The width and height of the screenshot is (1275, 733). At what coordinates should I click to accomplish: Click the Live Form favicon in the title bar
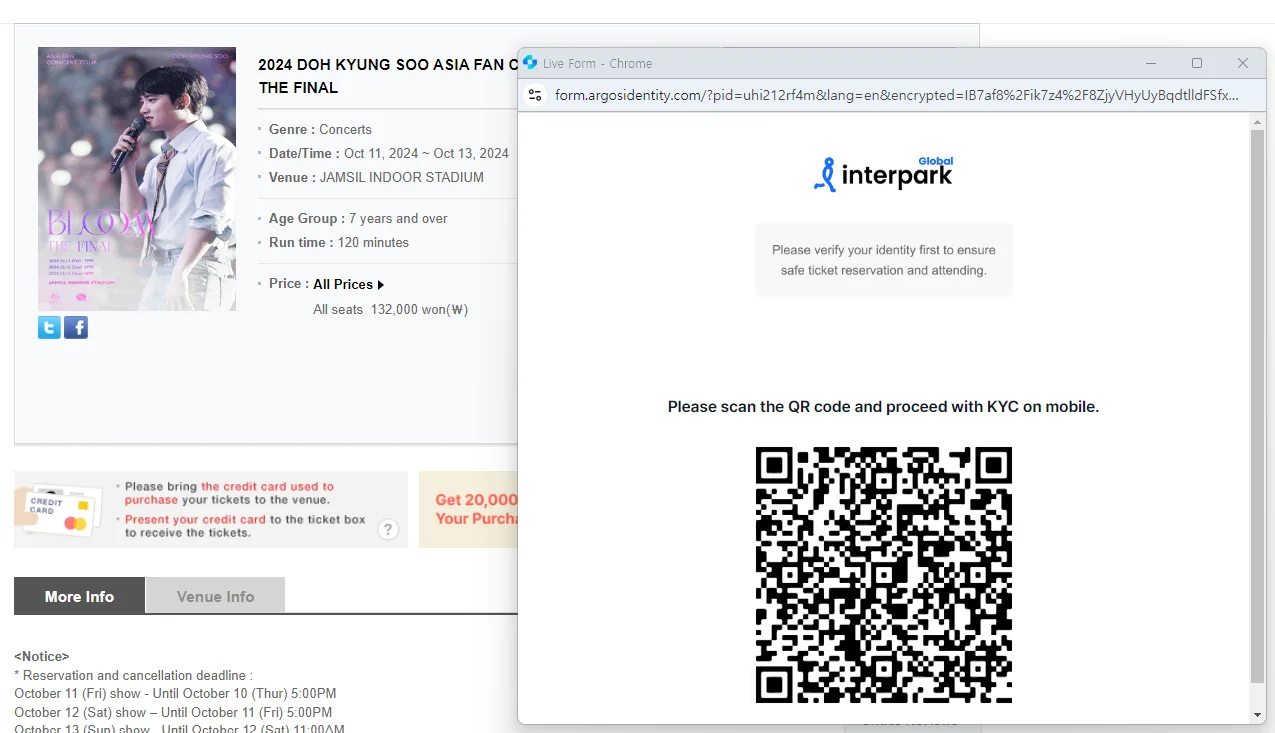pos(530,62)
